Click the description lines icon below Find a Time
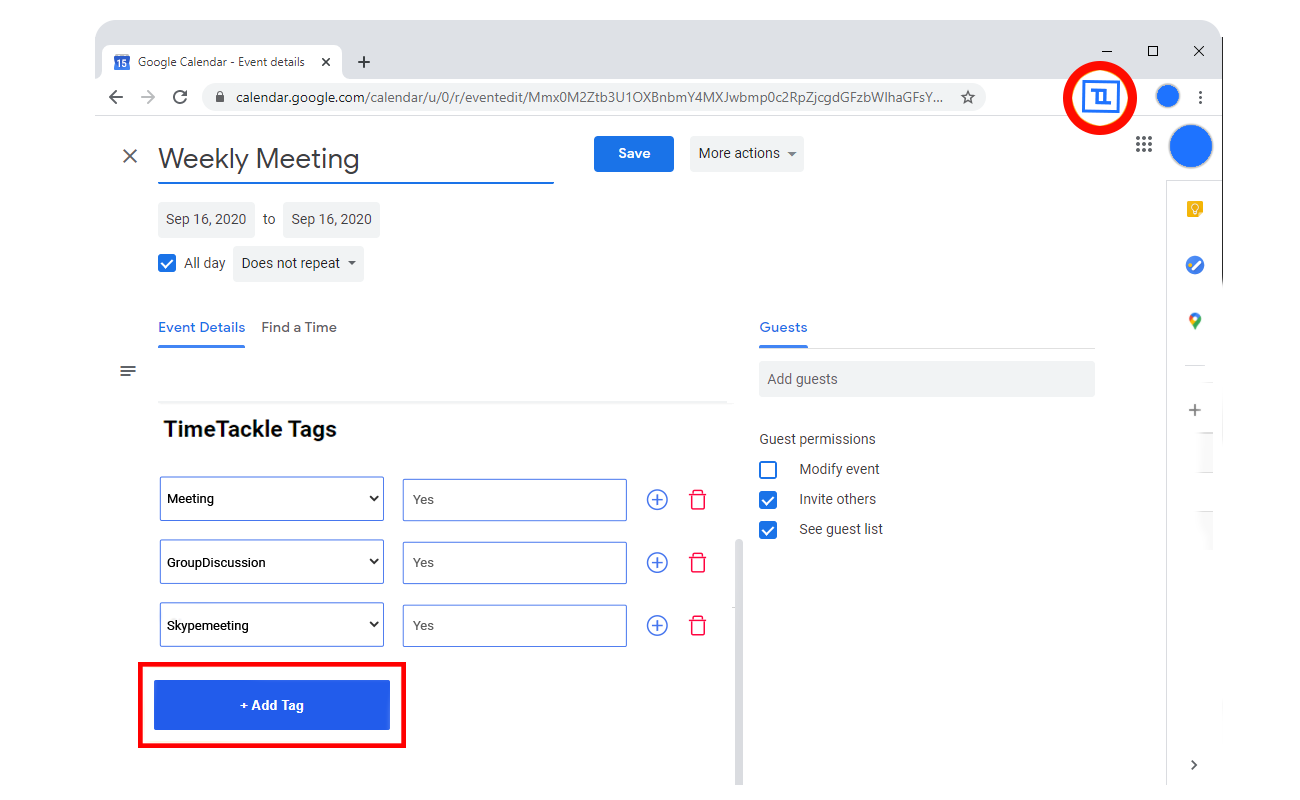The height and width of the screenshot is (800, 1300). (128, 370)
